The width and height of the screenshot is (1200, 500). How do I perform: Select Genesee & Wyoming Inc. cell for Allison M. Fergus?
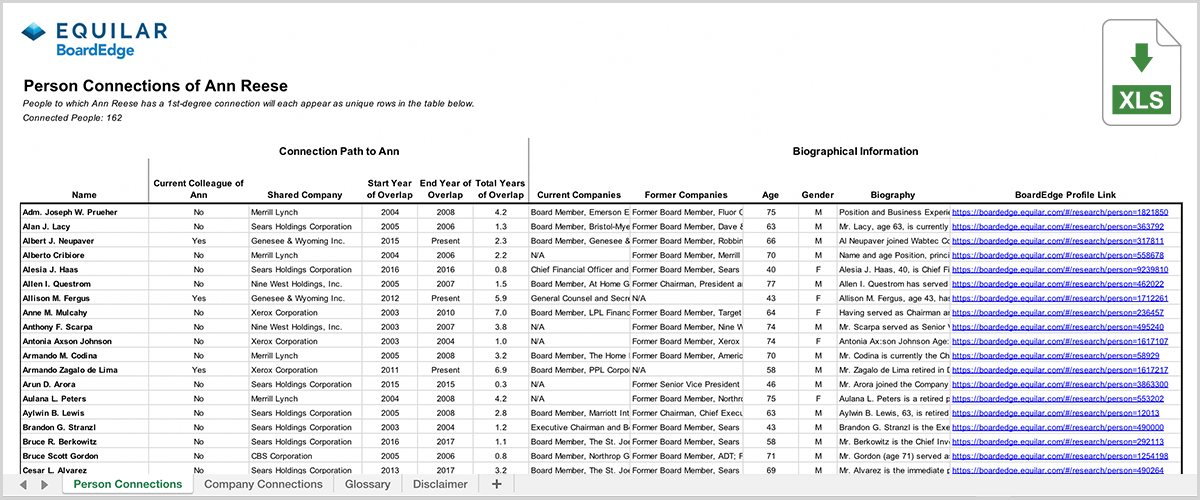[x=304, y=298]
